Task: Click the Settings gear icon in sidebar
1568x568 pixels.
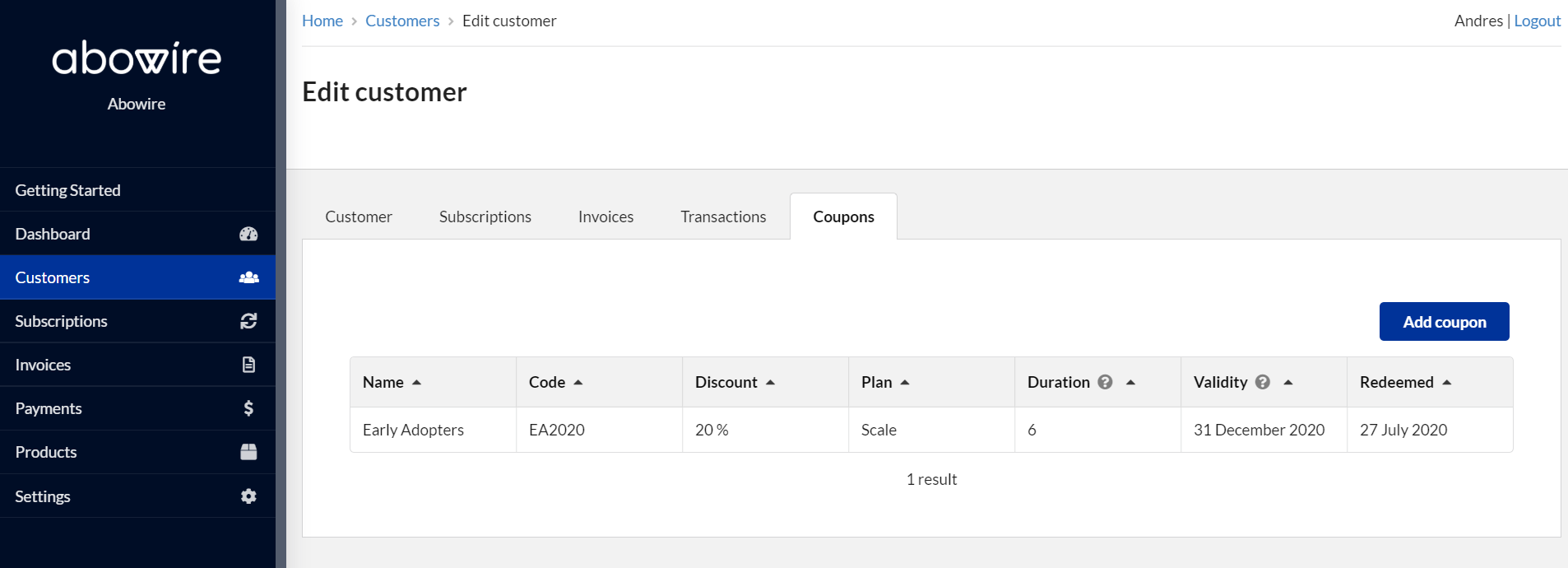Action: coord(248,496)
